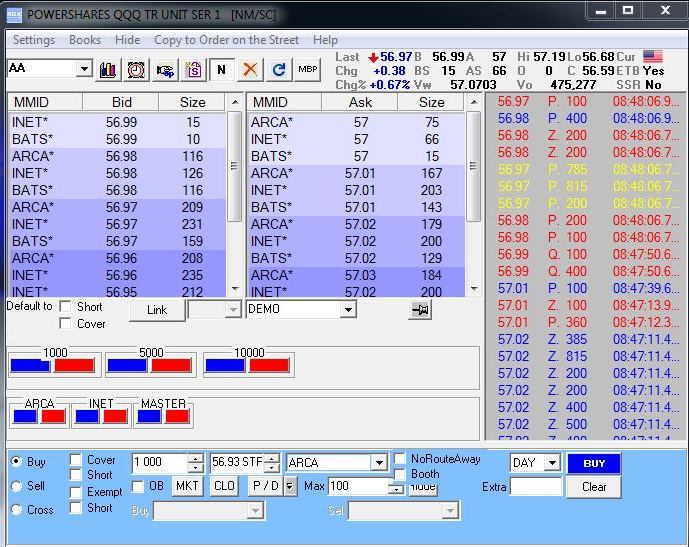Check the Booth checkbox
This screenshot has height=547, width=689.
pyautogui.click(x=399, y=474)
